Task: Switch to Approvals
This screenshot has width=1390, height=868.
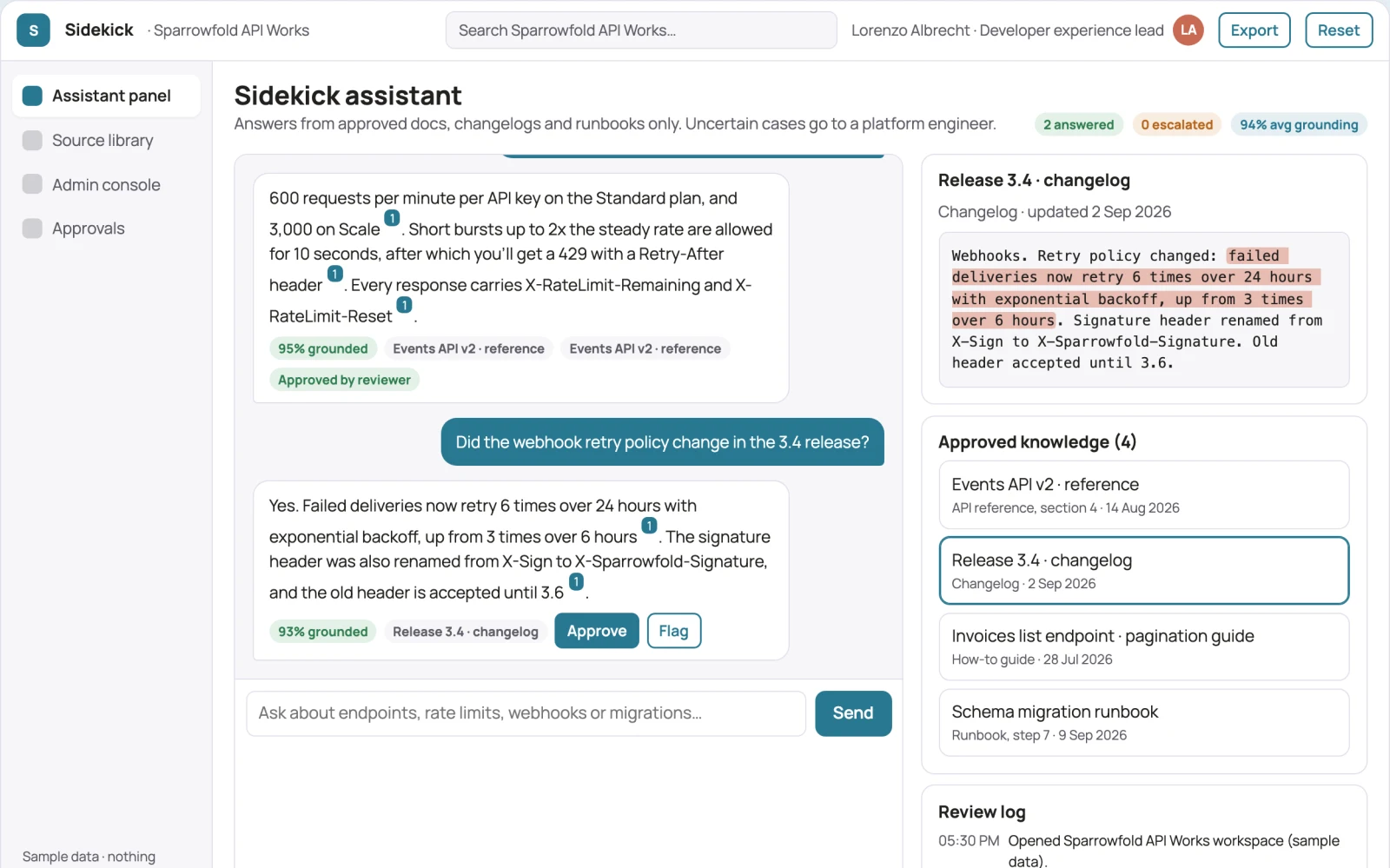Action: pos(106,229)
